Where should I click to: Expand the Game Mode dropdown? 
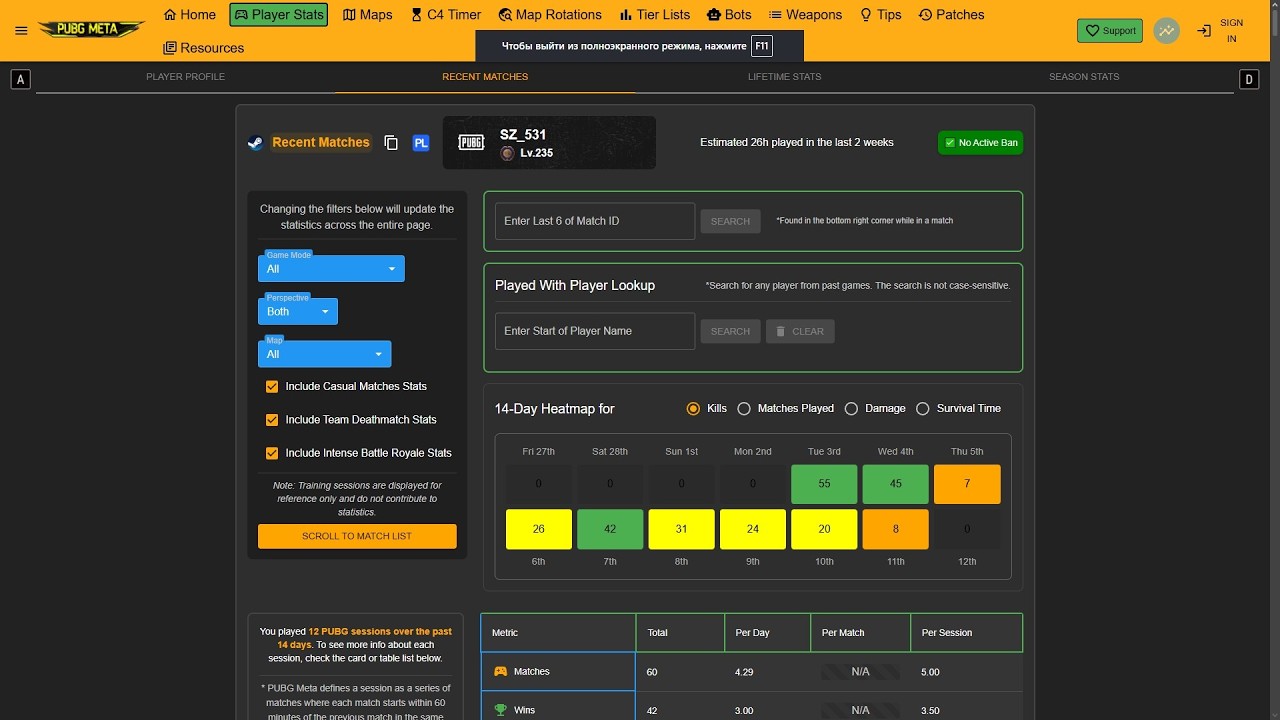331,269
